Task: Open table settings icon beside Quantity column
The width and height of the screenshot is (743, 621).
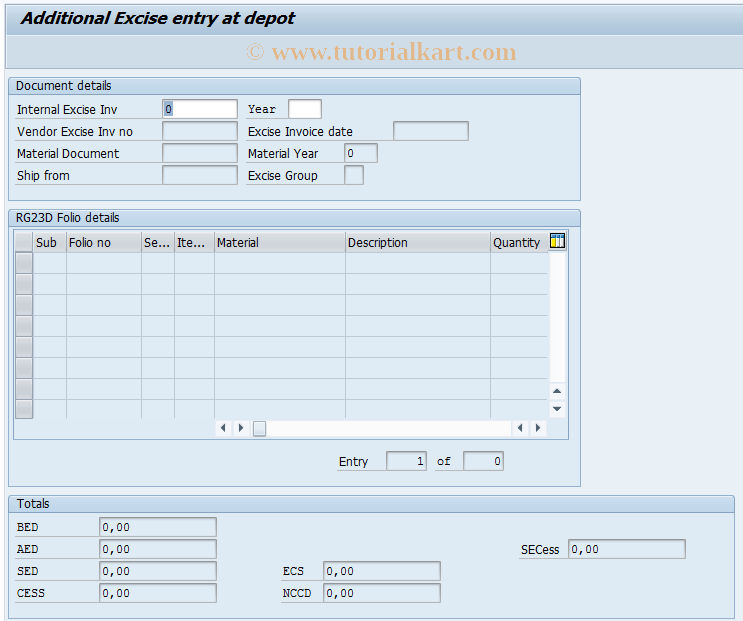Action: click(x=557, y=241)
